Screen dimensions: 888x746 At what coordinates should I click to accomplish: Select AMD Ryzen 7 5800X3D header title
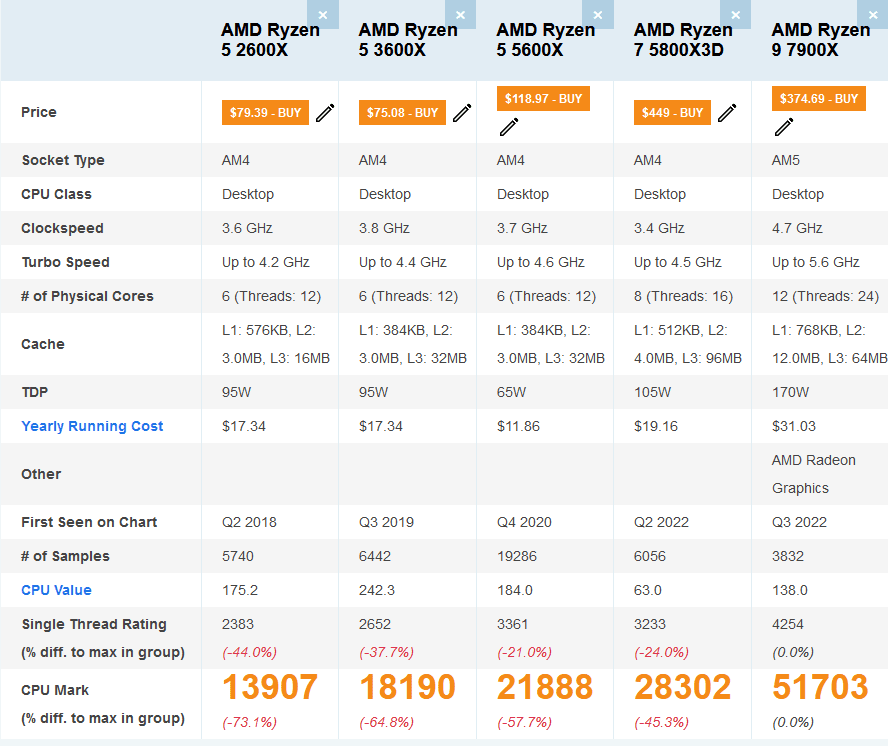684,40
